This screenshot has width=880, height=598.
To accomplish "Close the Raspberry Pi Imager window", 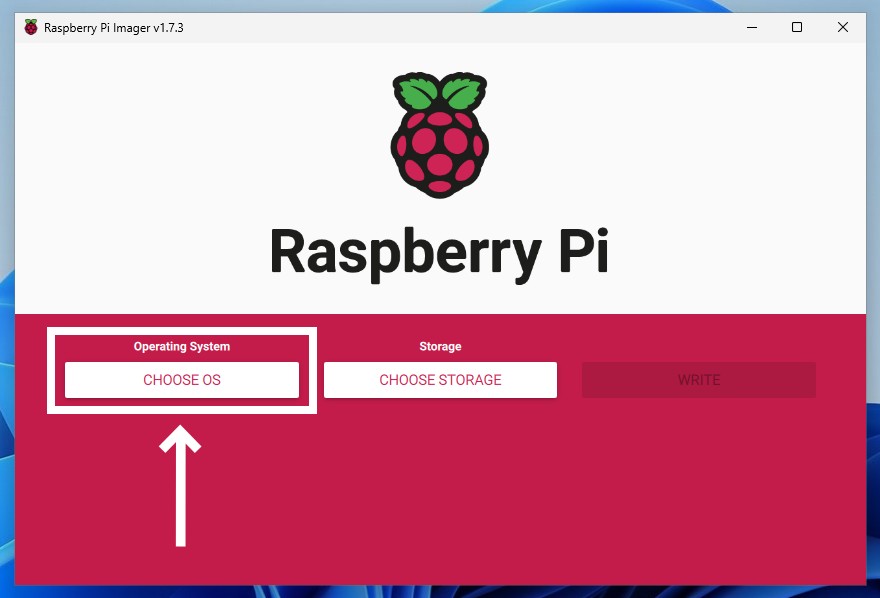I will tap(842, 27).
